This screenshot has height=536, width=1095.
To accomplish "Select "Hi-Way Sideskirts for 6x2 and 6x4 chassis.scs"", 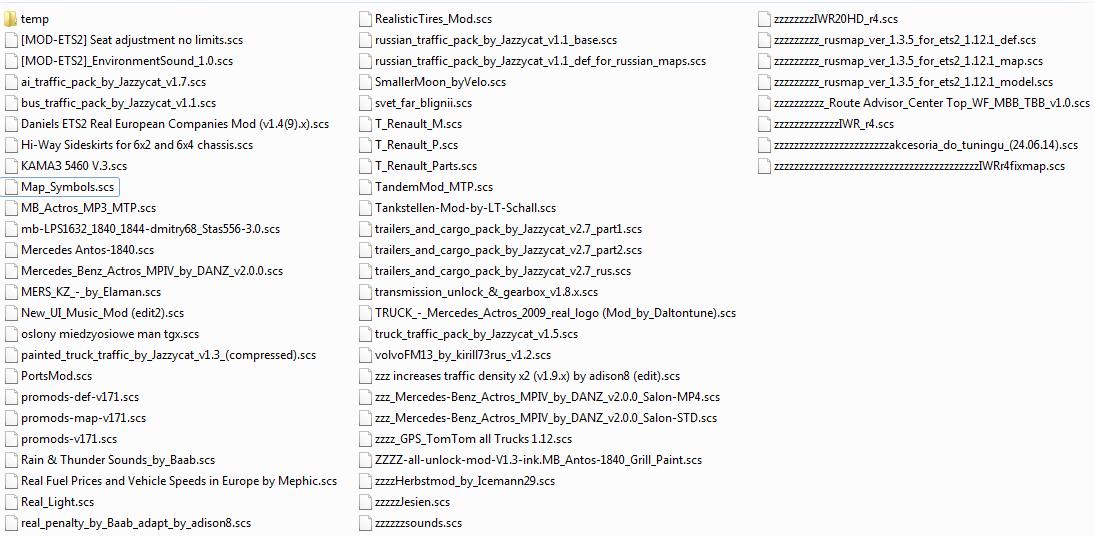I will [137, 145].
